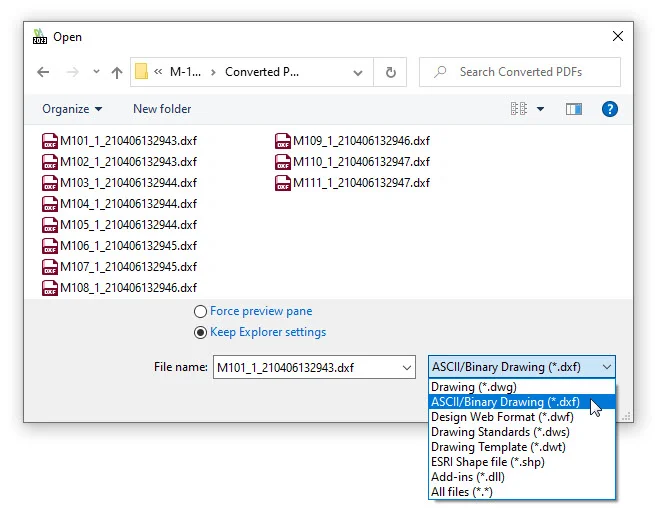
Task: Expand the recent locations chevron
Action: [x=96, y=72]
